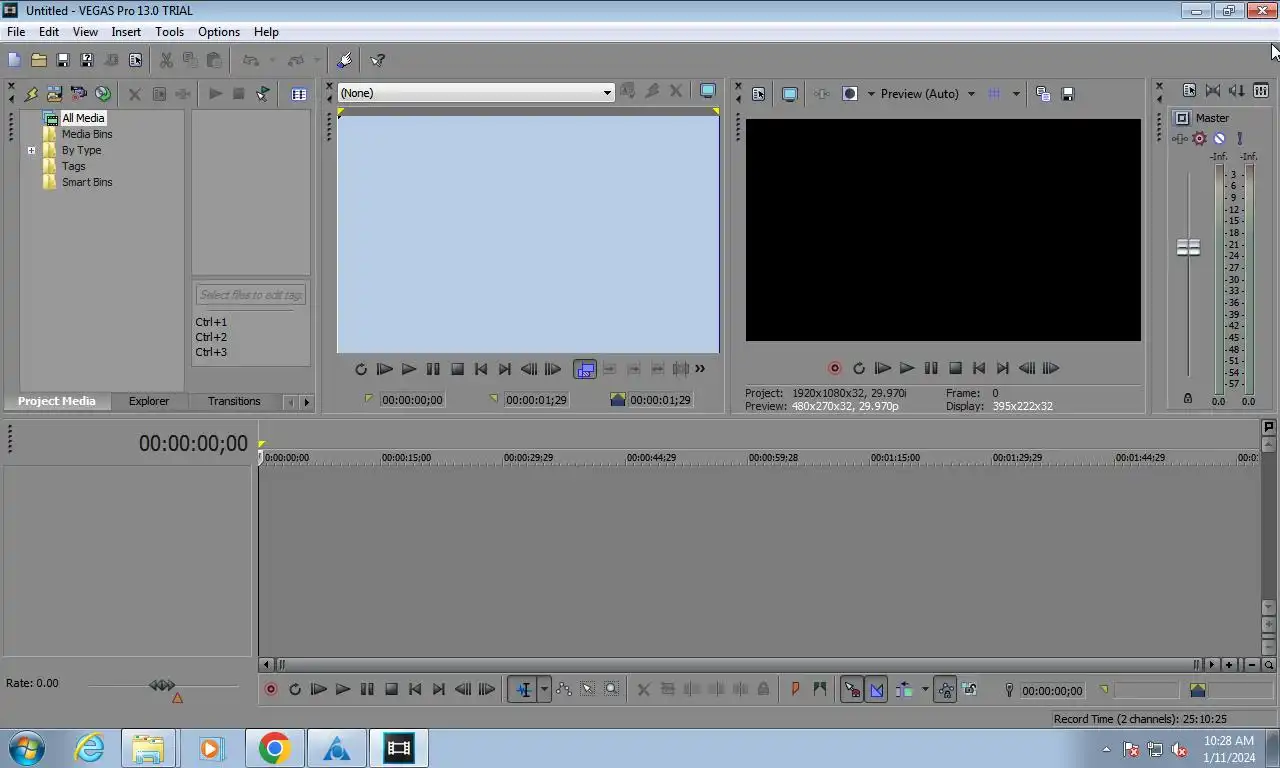The width and height of the screenshot is (1280, 768).
Task: Save preview snapshot to file
Action: click(x=1067, y=94)
